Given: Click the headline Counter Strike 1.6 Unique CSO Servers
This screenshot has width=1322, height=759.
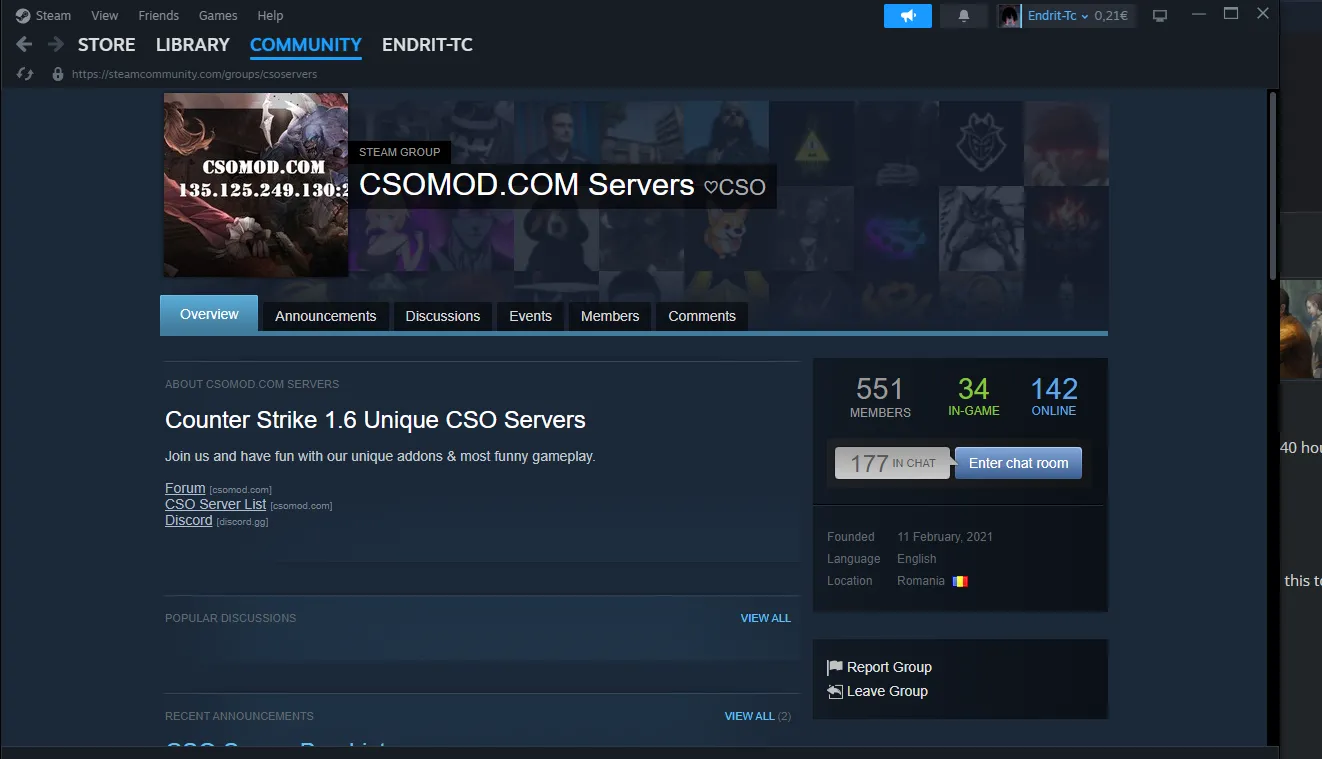Looking at the screenshot, I should pyautogui.click(x=375, y=420).
